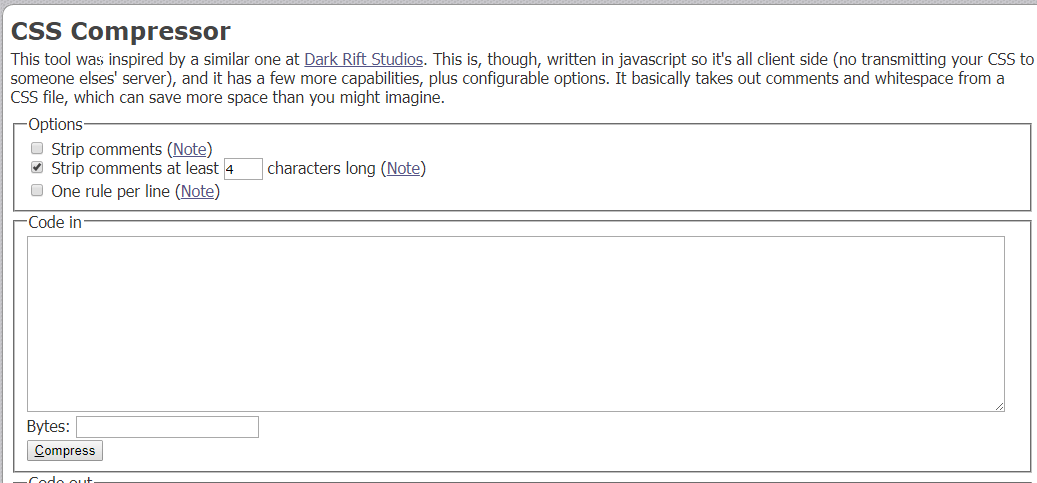Click the "One rule per line" label text
This screenshot has width=1037, height=483.
pos(111,191)
